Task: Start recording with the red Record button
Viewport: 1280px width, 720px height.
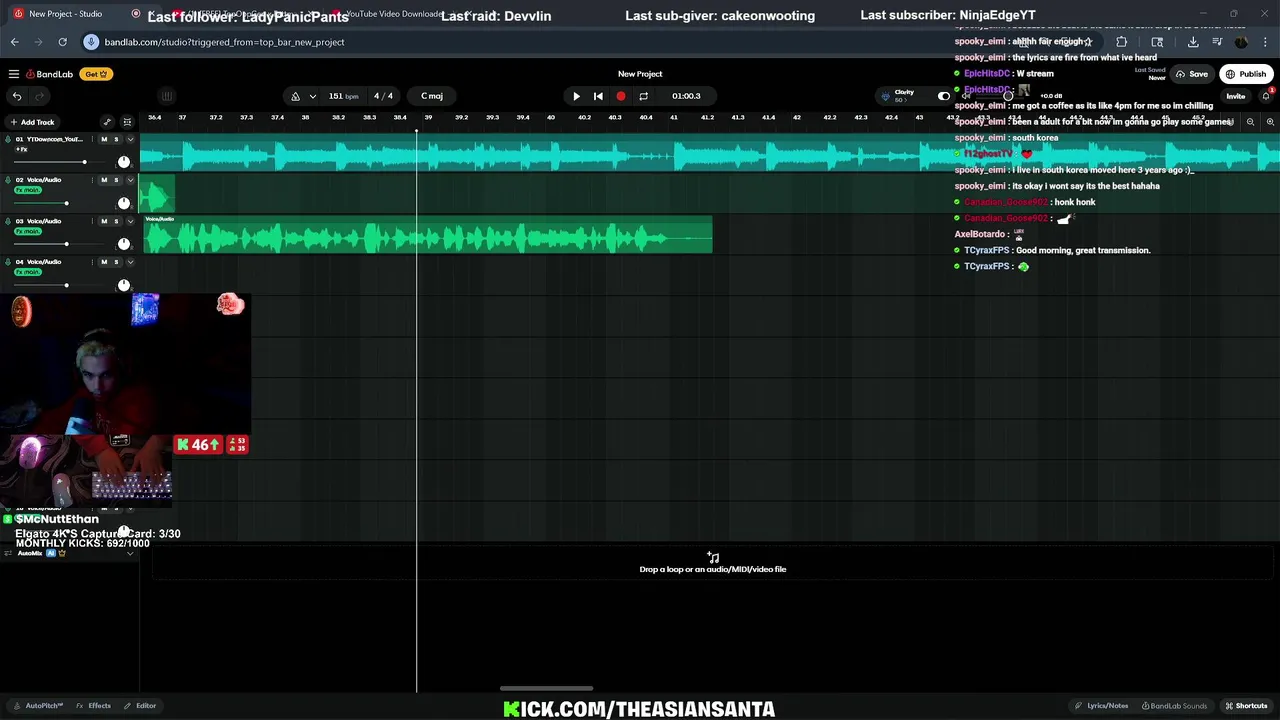Action: coord(621,96)
